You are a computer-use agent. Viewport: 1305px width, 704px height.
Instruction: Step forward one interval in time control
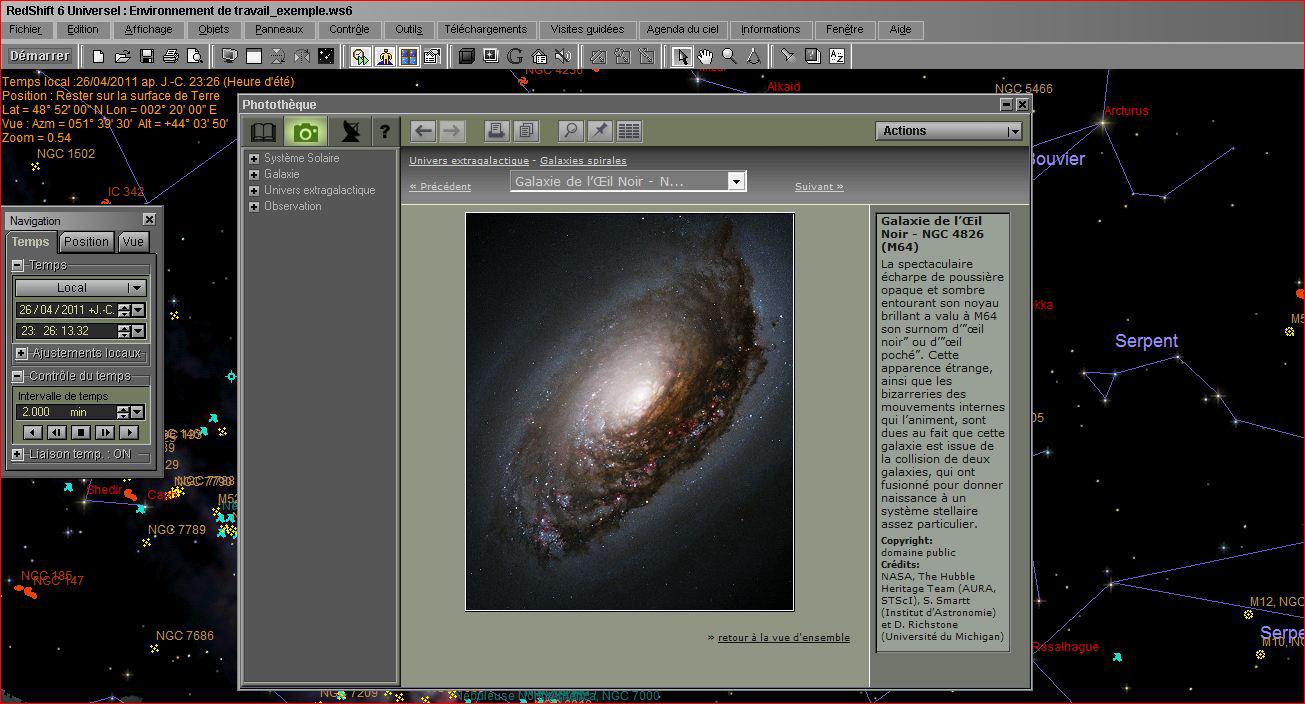105,432
